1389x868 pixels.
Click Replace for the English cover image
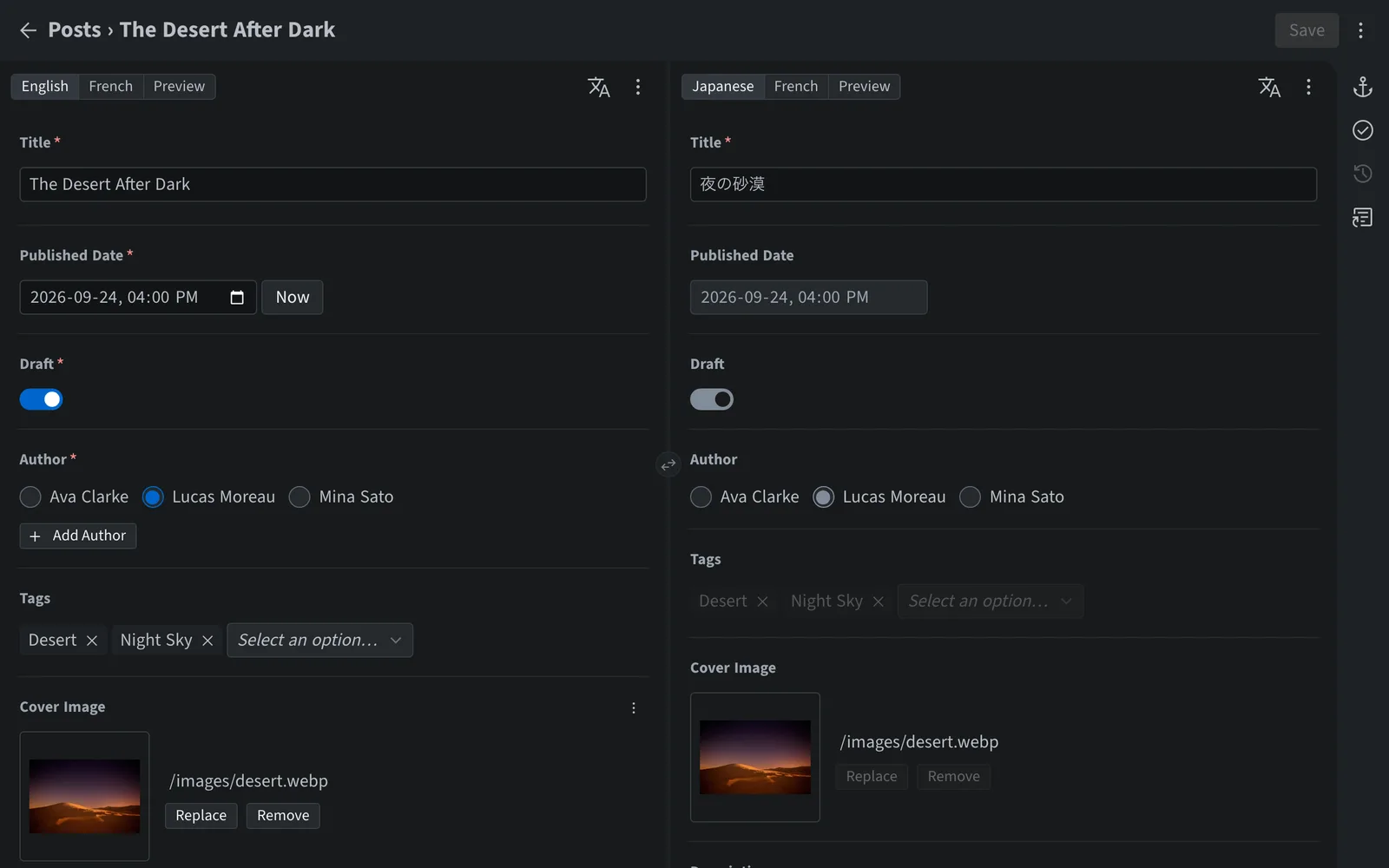click(201, 816)
